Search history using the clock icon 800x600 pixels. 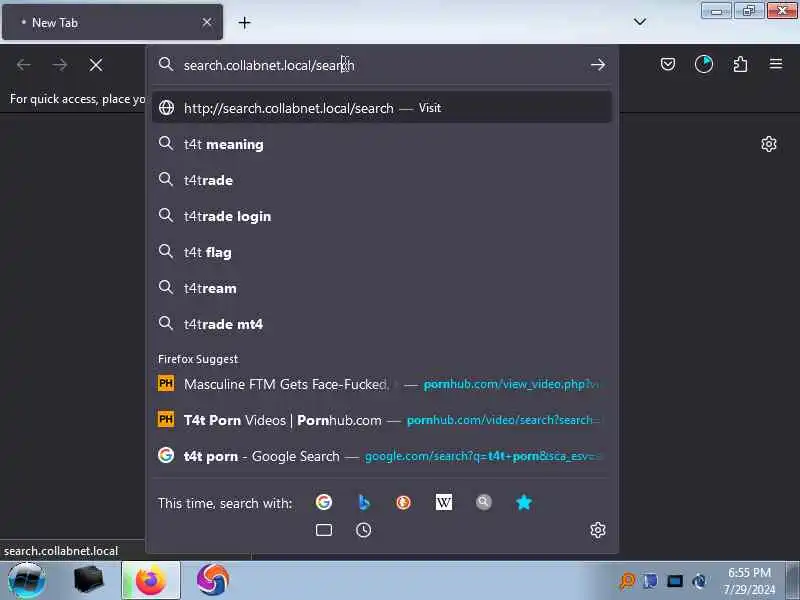click(x=363, y=530)
